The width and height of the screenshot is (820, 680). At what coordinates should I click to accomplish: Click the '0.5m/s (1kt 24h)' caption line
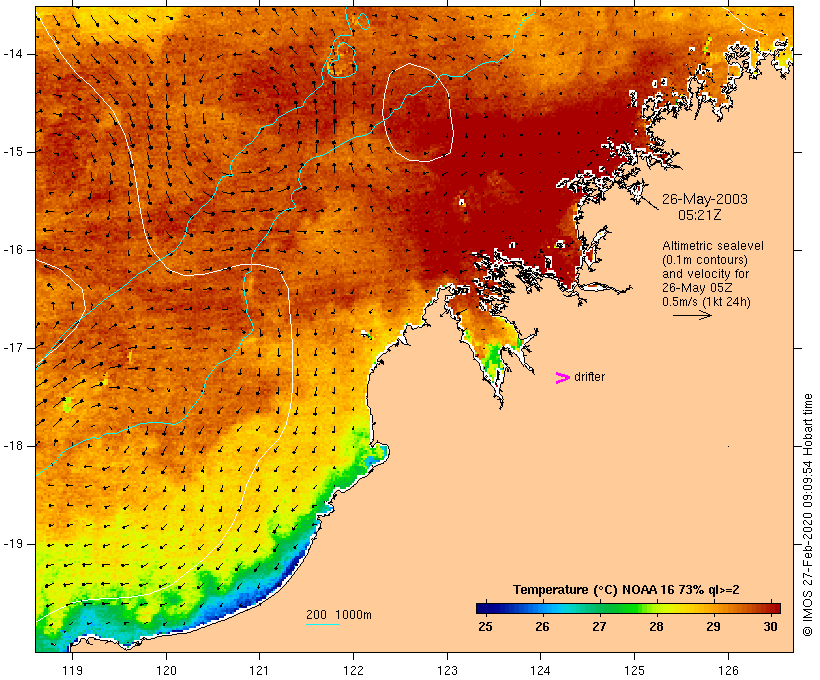click(x=706, y=302)
